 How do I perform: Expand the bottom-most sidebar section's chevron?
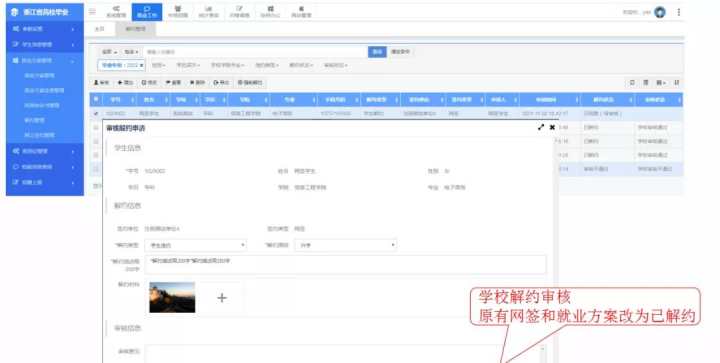pyautogui.click(x=73, y=183)
